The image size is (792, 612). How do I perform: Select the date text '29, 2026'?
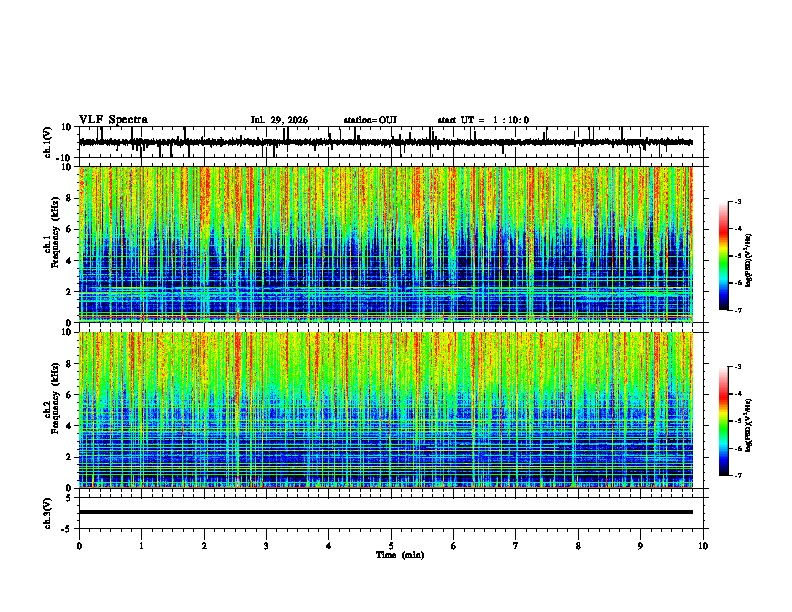pyautogui.click(x=287, y=120)
